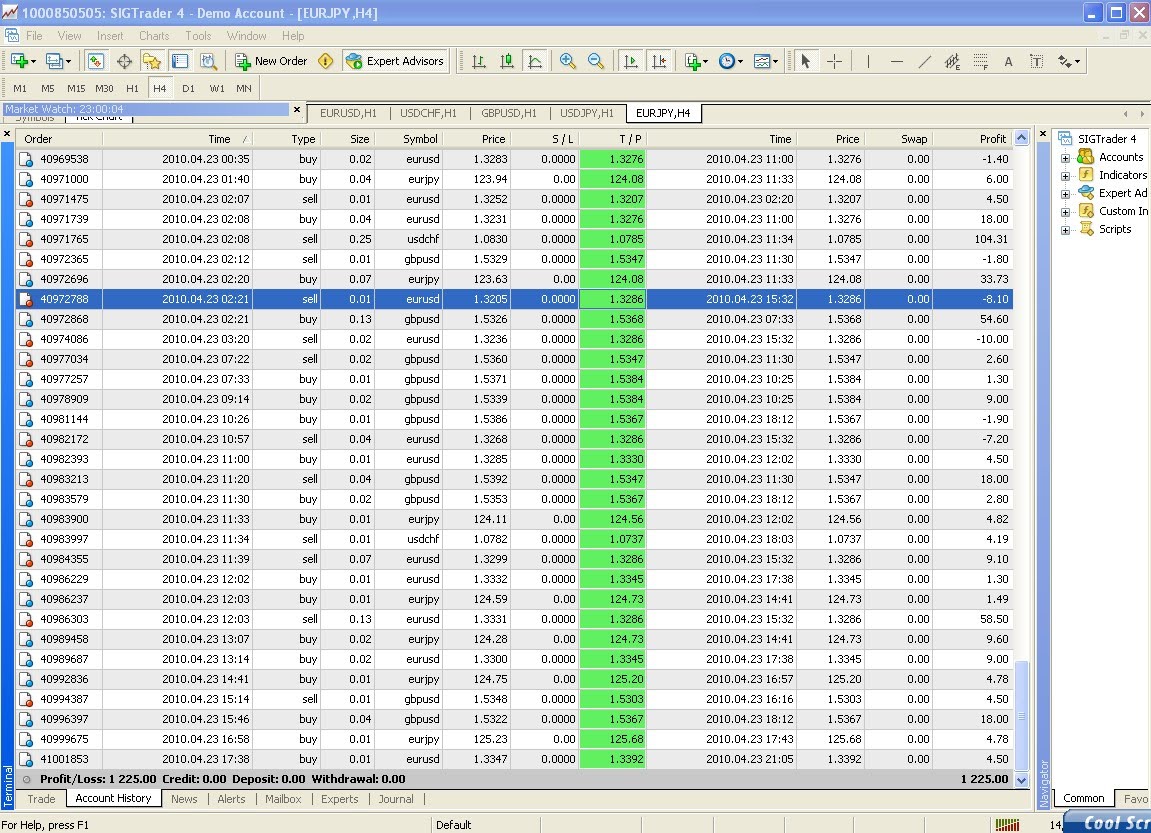Select the text label T tool

[1036, 62]
